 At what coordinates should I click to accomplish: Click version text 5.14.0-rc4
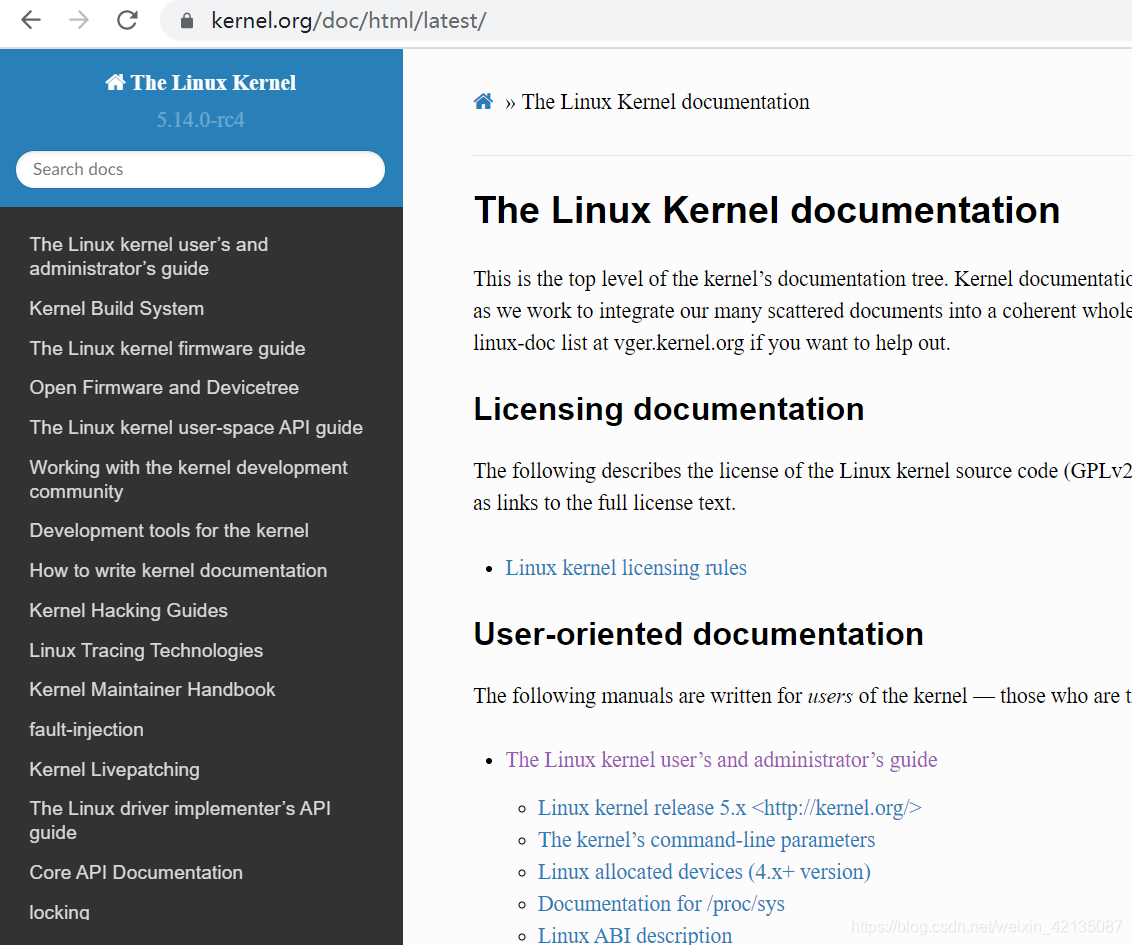click(x=201, y=119)
